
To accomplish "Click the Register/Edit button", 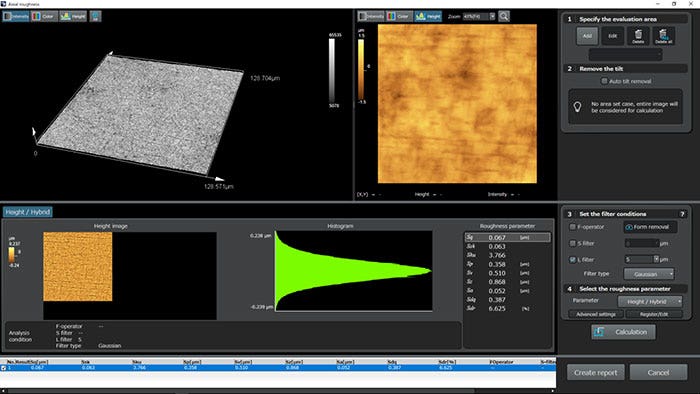I will 654,314.
